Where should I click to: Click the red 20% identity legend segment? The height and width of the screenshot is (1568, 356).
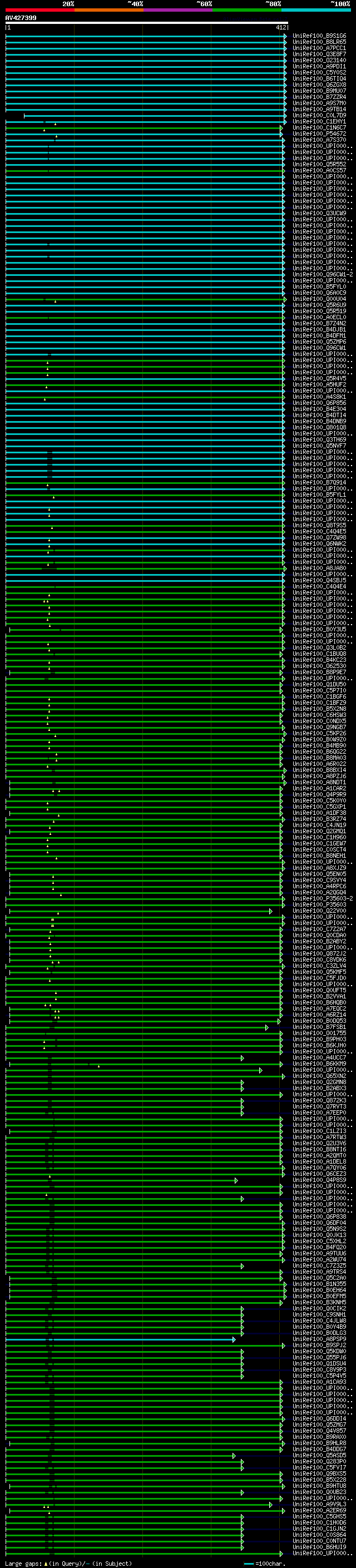pos(39,10)
